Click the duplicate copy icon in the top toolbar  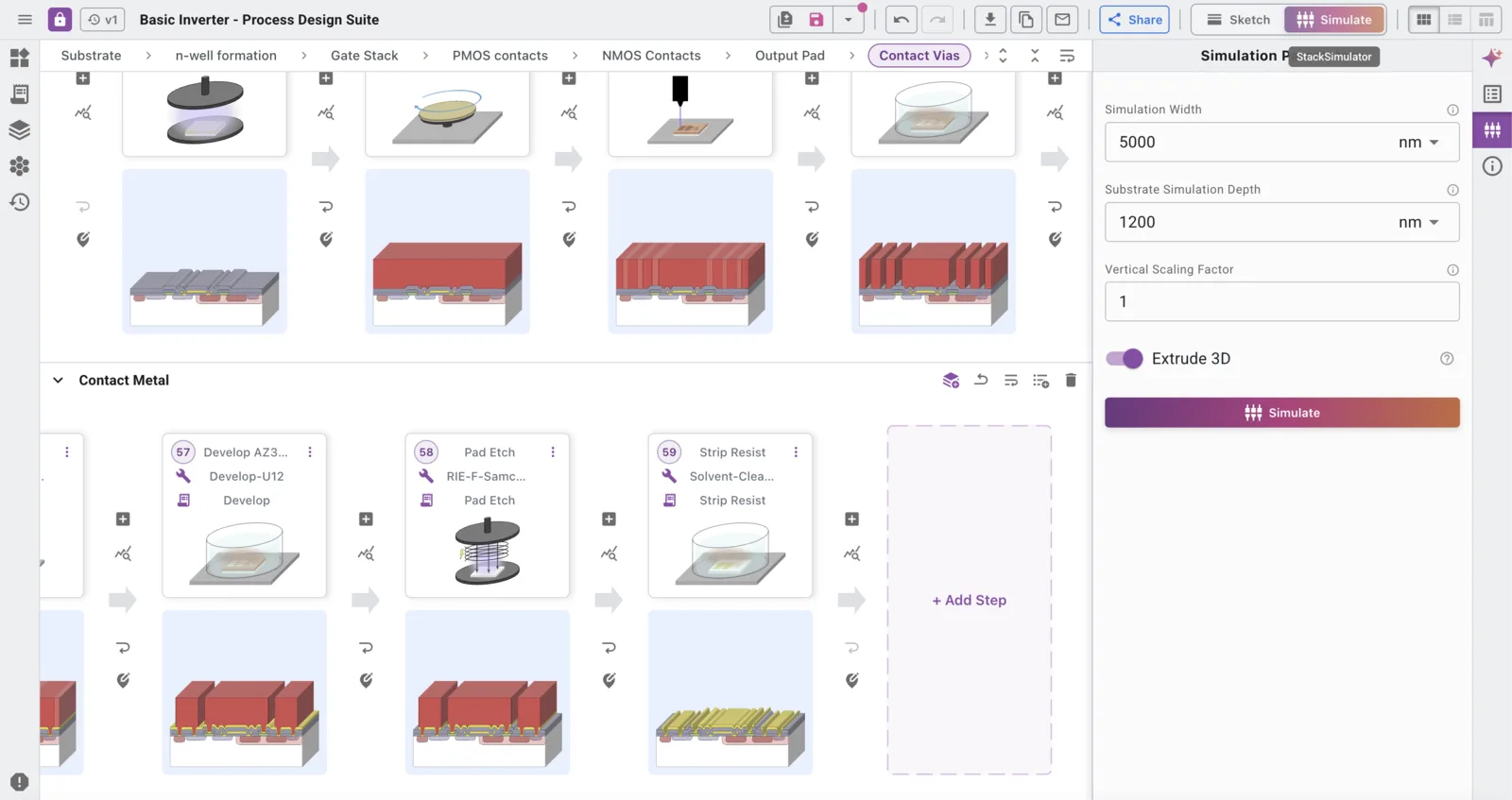coord(1025,20)
